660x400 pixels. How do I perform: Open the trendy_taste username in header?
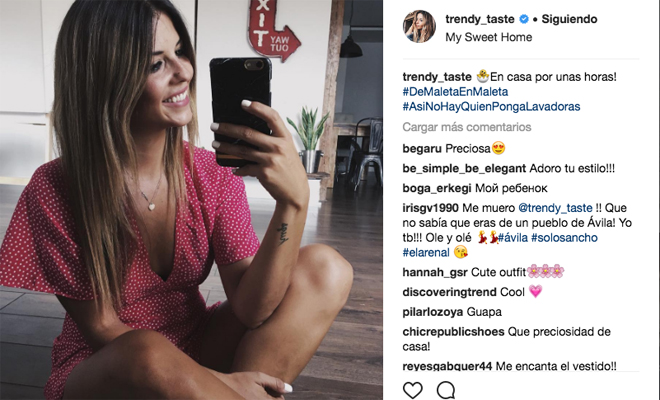click(x=480, y=19)
